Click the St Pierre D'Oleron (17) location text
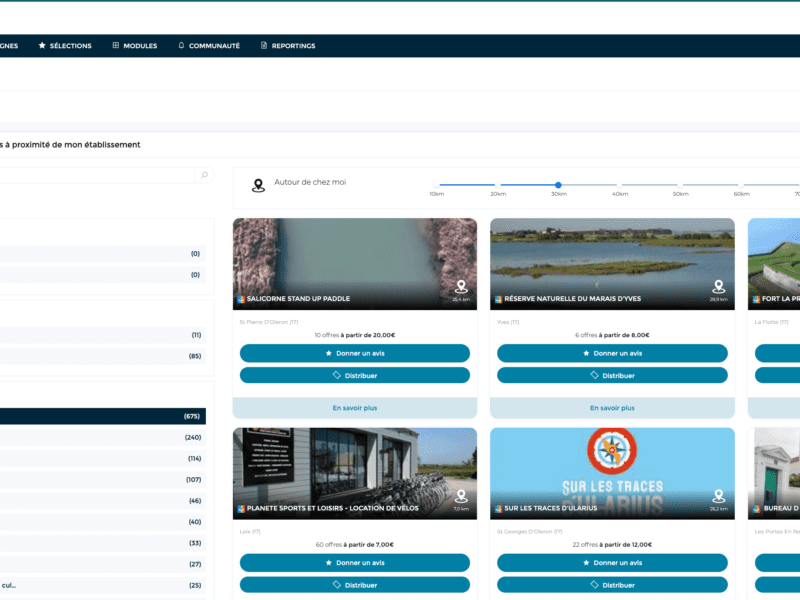Image resolution: width=800 pixels, height=600 pixels. [269, 322]
